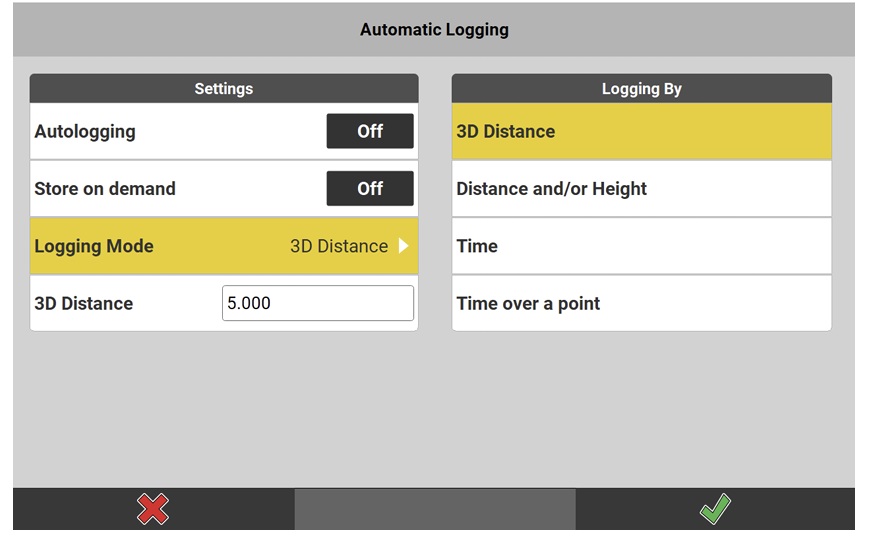Screen dimensions: 876x538
Task: Click the 3D Distance label beside input
Action: pyautogui.click(x=84, y=303)
